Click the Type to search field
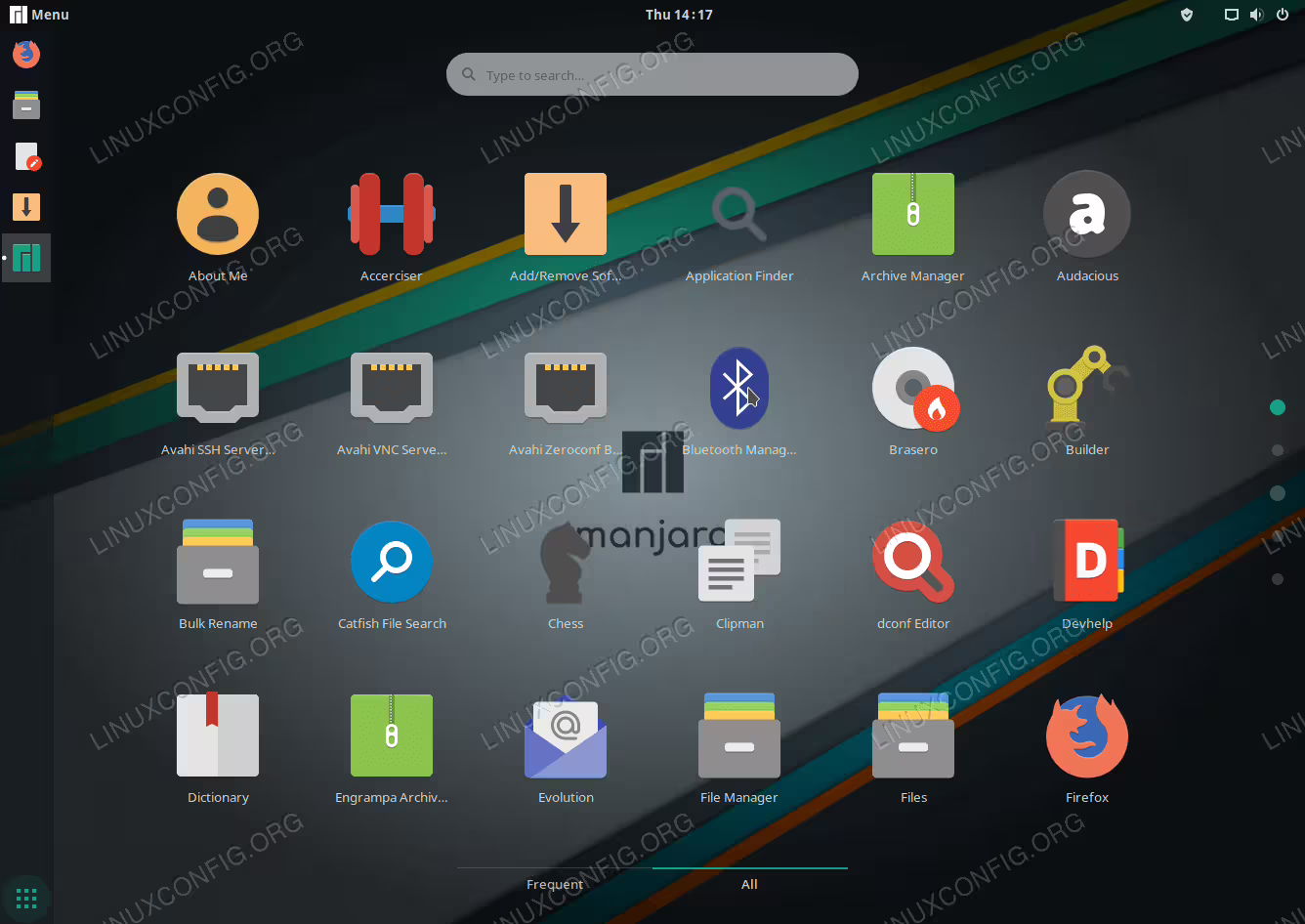The width and height of the screenshot is (1305, 924). 652,74
